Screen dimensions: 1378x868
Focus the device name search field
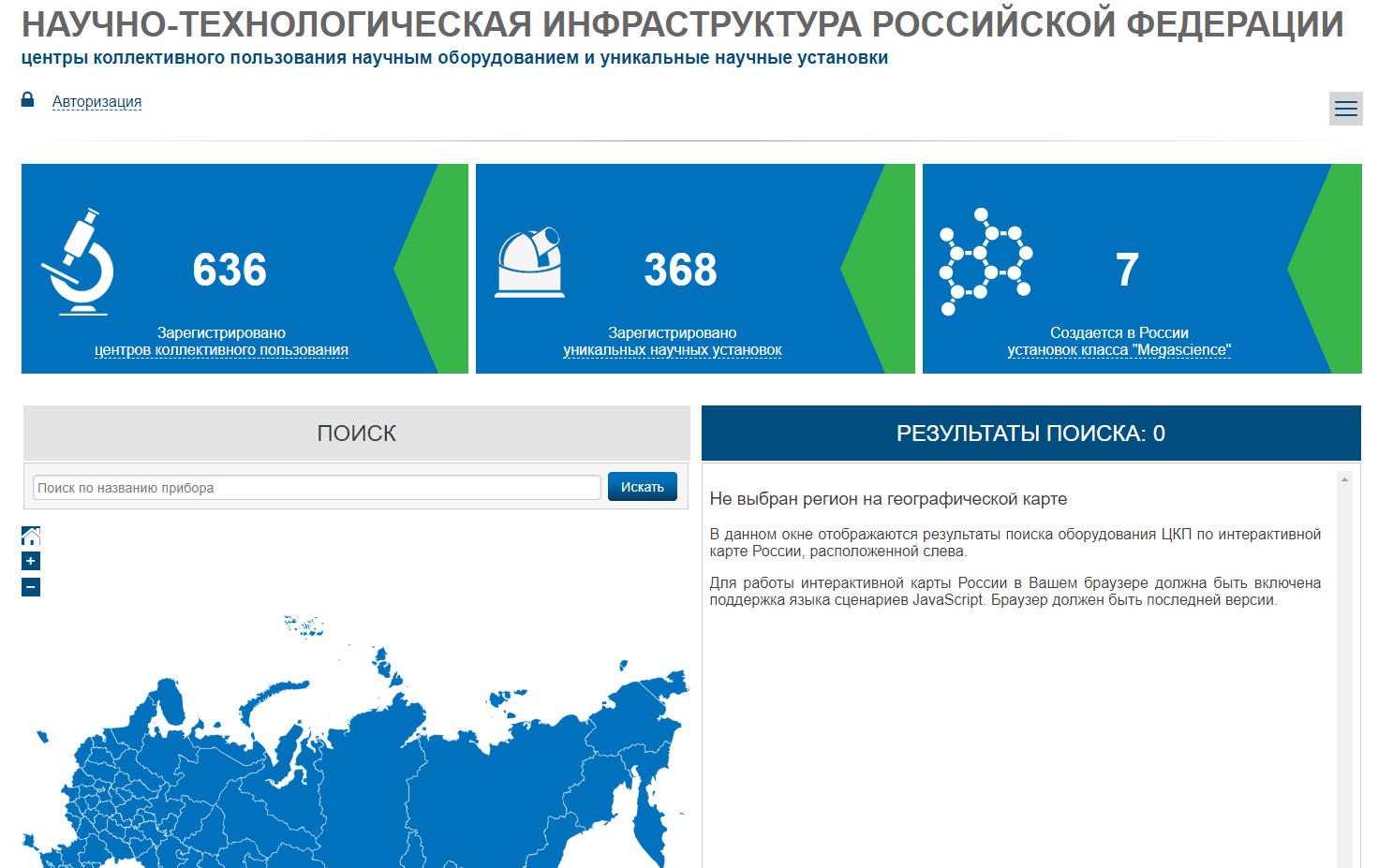[317, 487]
